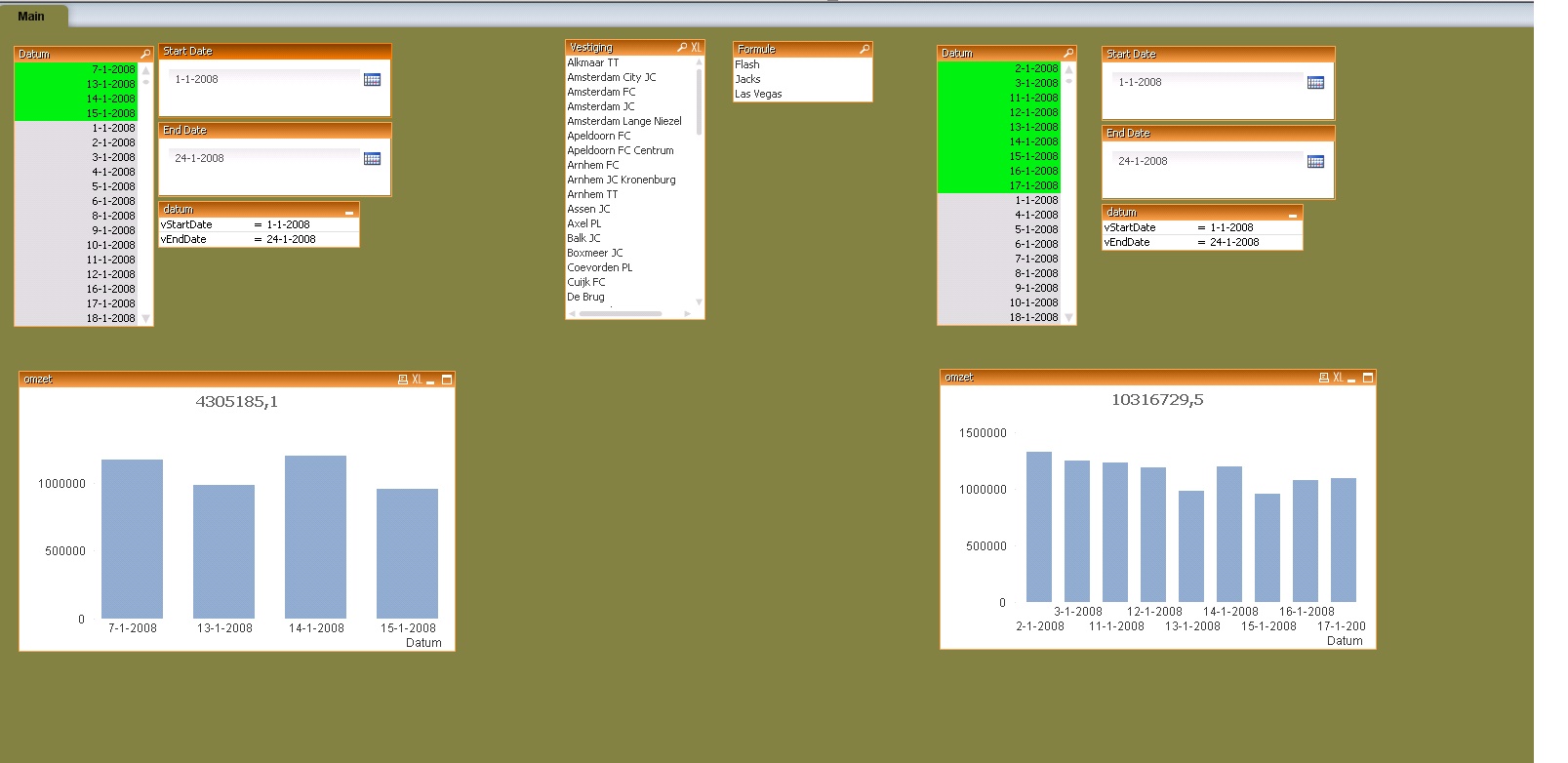Print the omzet chart totaling 4305185,1
The width and height of the screenshot is (1568, 763).
tap(402, 380)
